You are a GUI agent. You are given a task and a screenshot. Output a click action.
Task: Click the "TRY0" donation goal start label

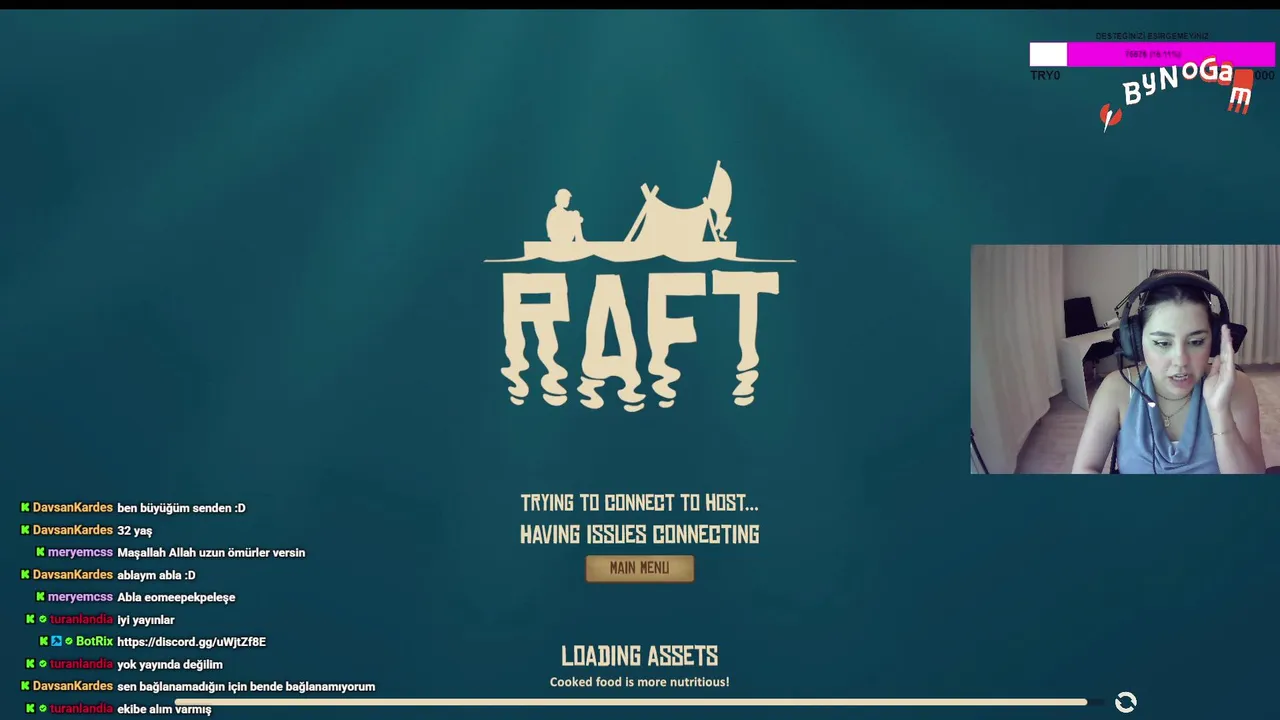click(1045, 76)
